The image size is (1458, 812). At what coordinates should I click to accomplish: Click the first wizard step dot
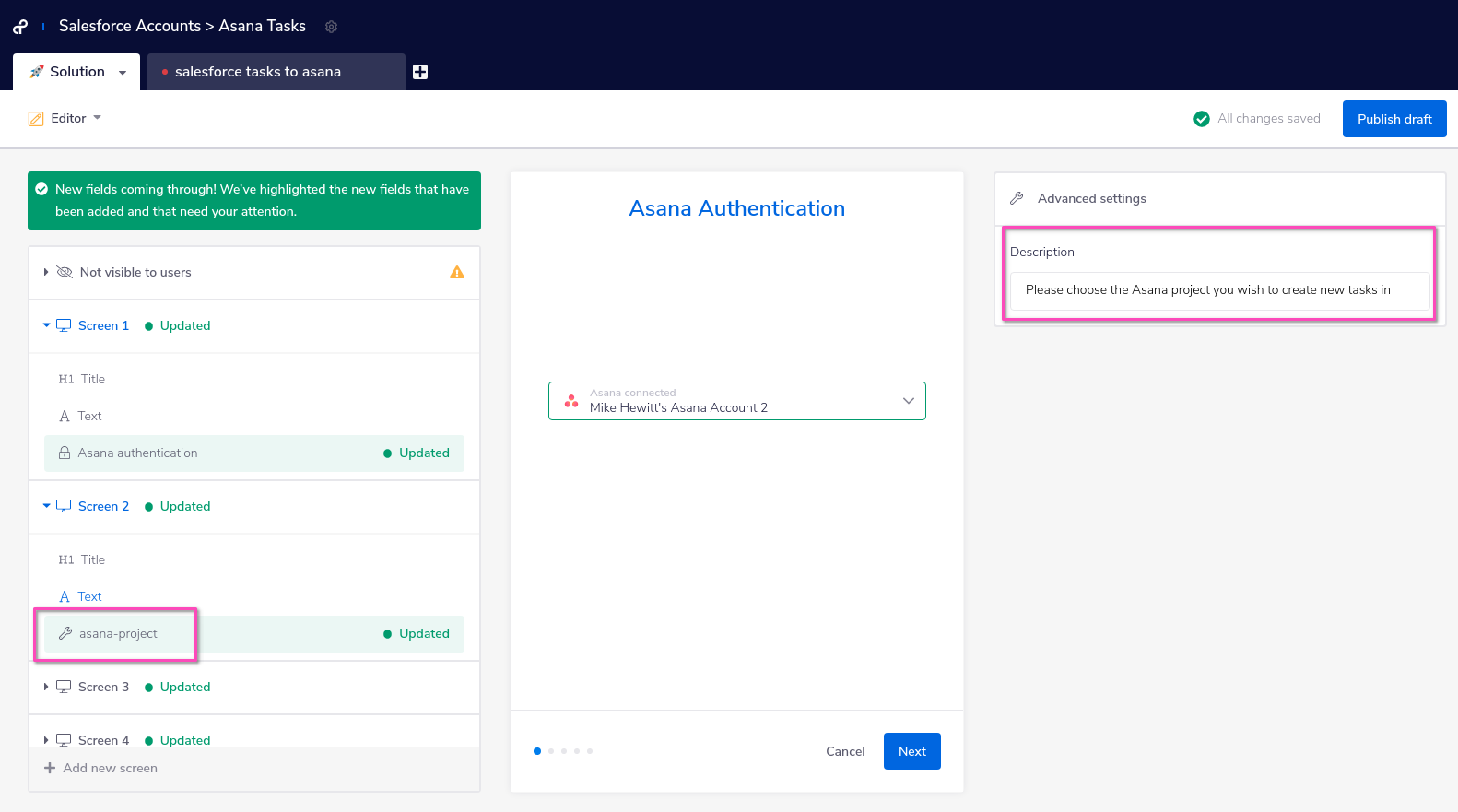click(537, 751)
